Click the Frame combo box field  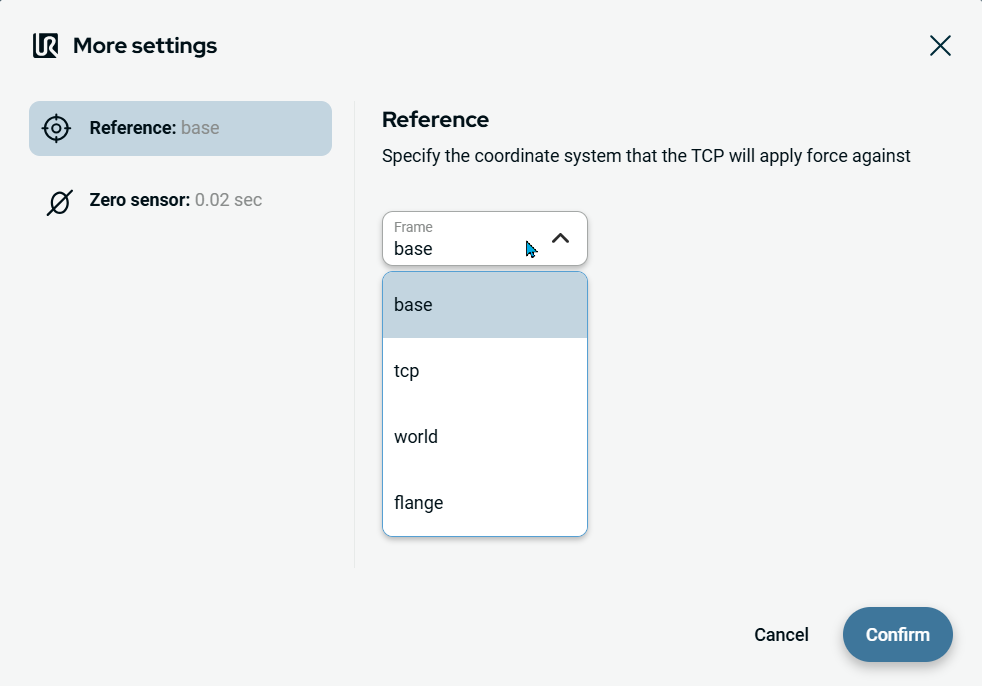tap(460, 239)
